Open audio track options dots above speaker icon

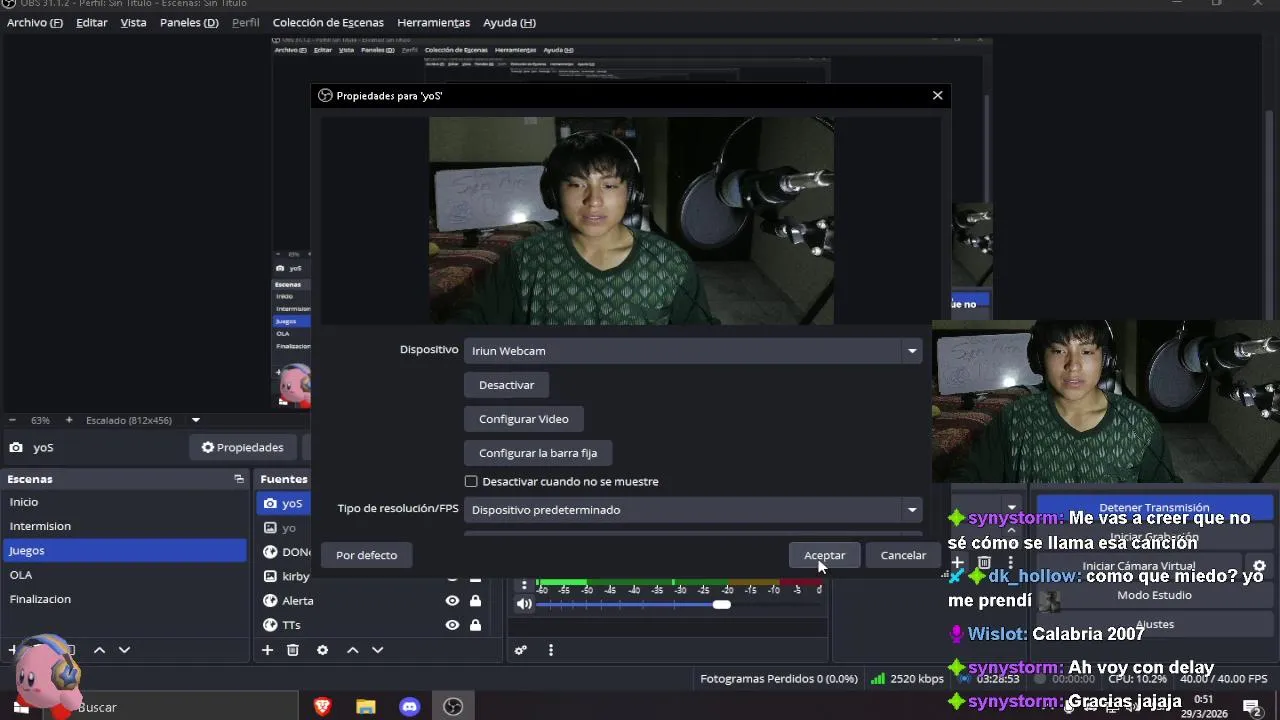[524, 586]
